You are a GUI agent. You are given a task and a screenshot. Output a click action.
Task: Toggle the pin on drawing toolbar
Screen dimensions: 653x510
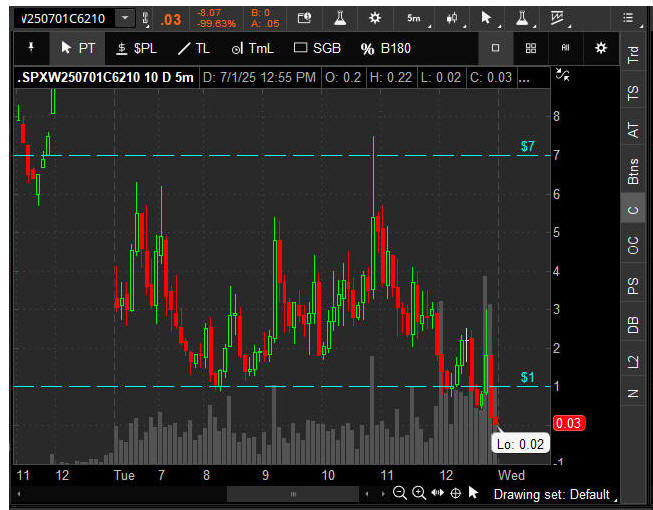pos(30,48)
